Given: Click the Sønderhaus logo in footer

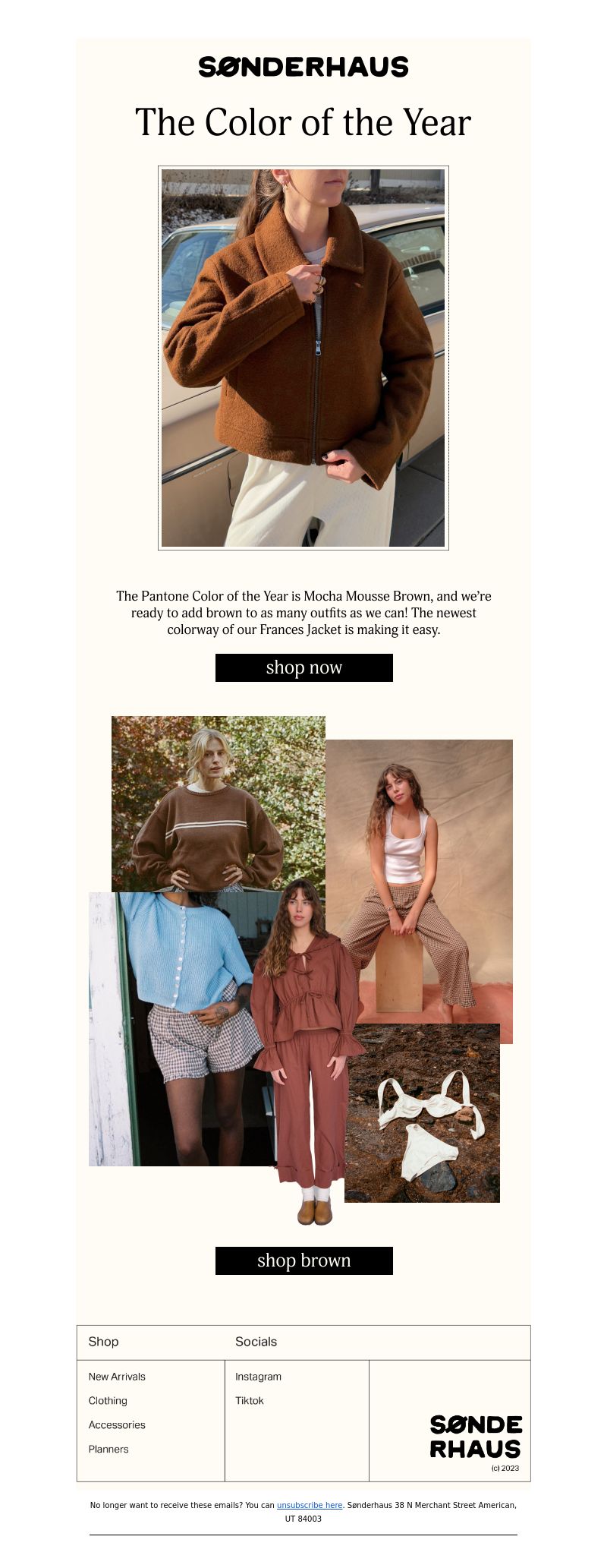Looking at the screenshot, I should coord(476,1436).
